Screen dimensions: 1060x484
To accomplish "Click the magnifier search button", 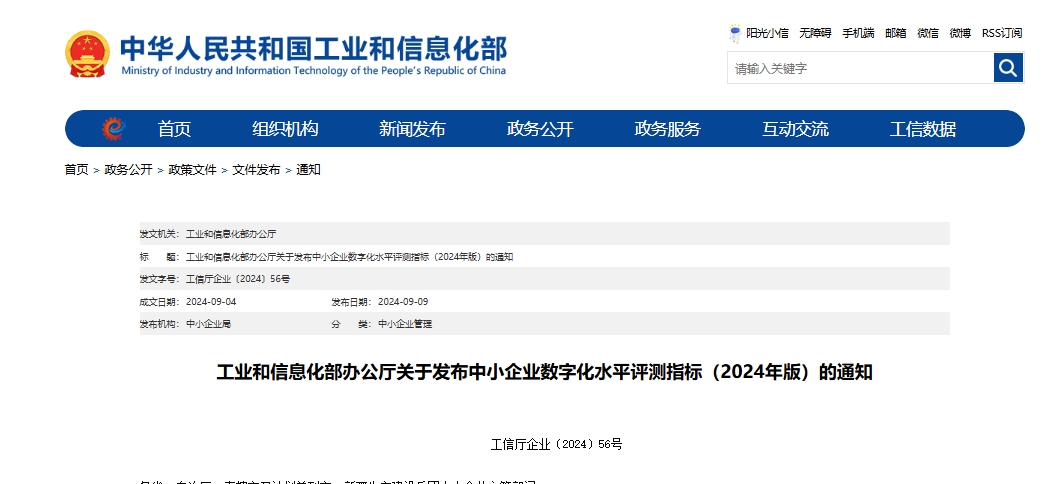I will 1008,68.
